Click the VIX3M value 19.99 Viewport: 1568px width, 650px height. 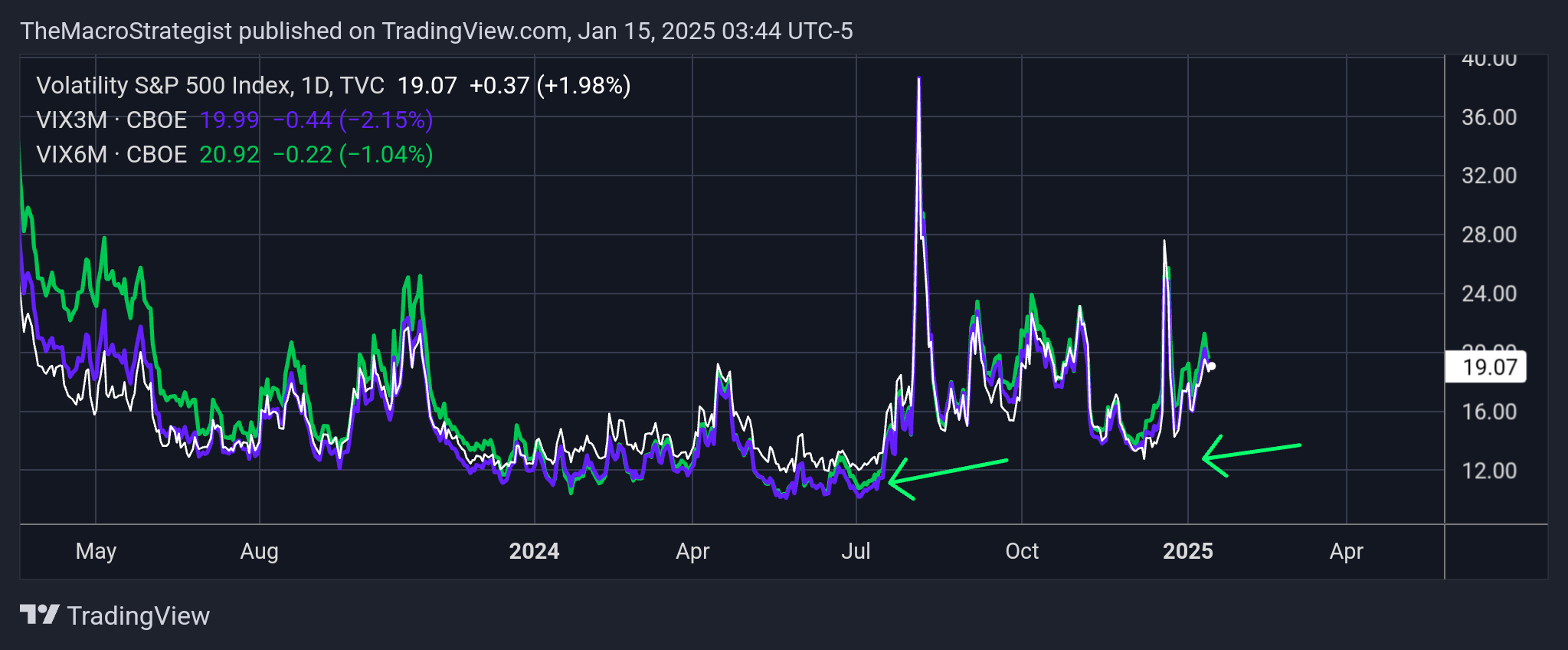(x=230, y=120)
